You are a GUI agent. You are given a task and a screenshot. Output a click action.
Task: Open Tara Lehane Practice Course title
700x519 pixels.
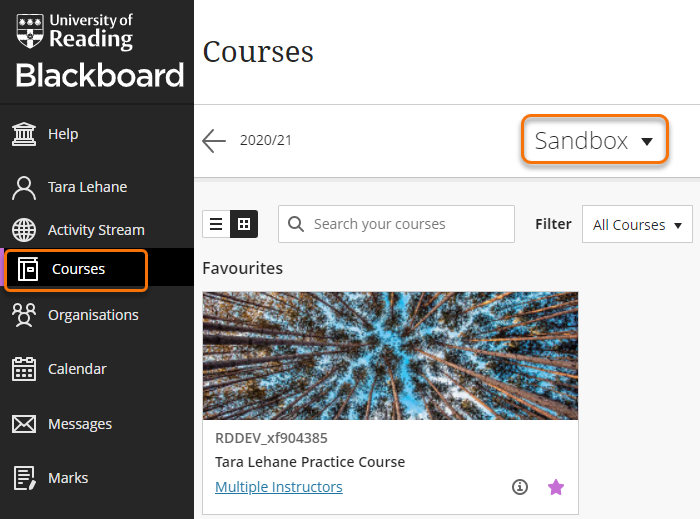[x=310, y=462]
